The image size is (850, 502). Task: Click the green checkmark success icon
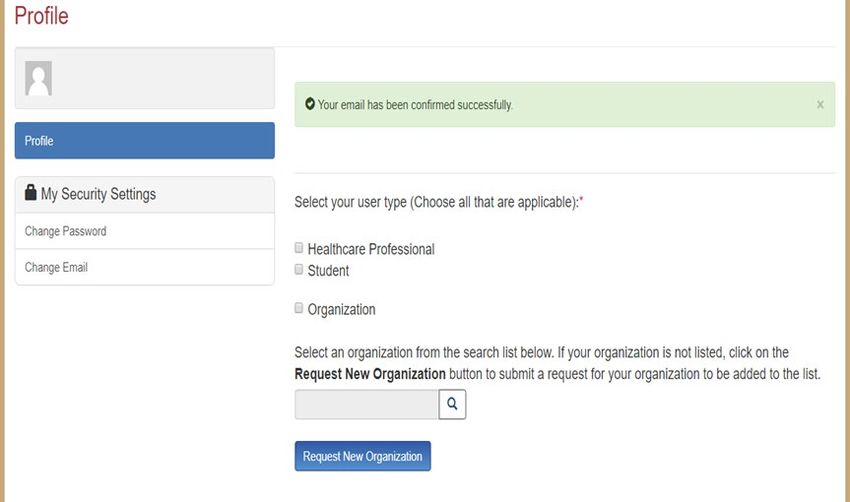coord(310,104)
